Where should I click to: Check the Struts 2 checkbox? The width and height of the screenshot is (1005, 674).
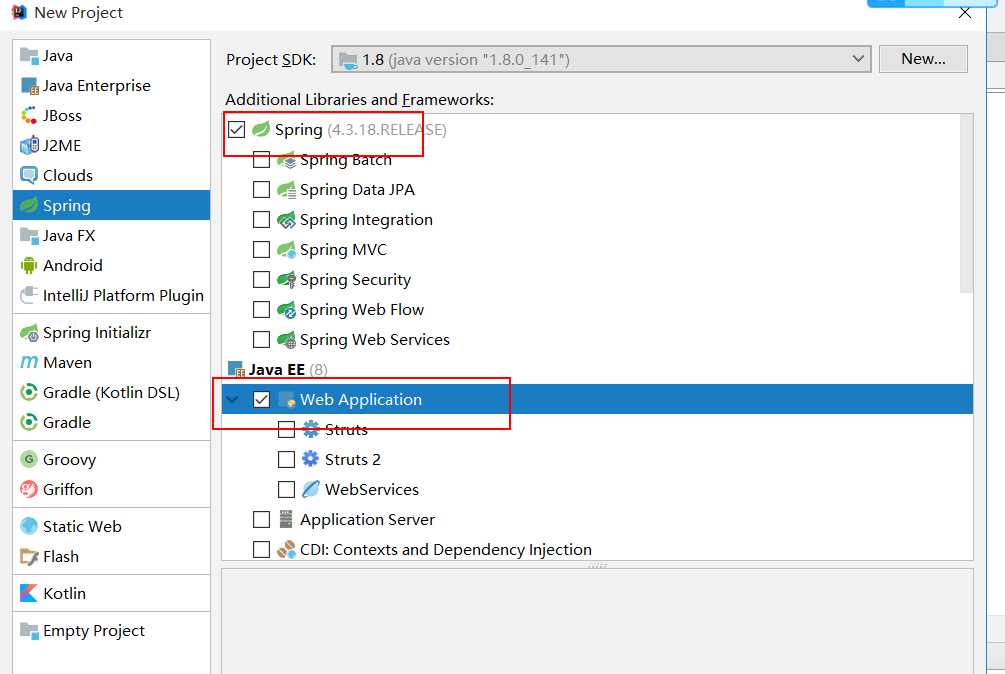(x=287, y=459)
